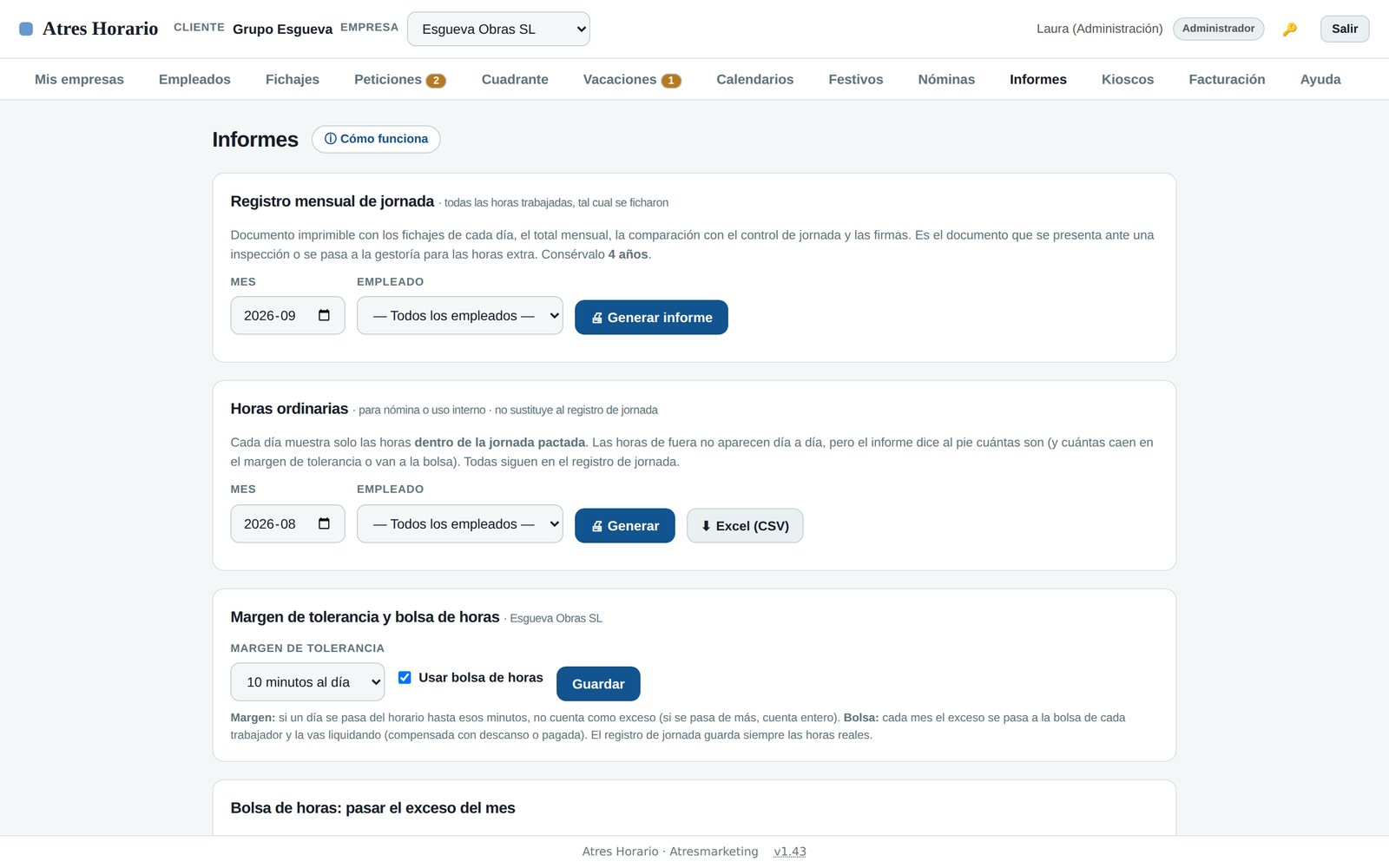Go to the Fichajes tab
The width and height of the screenshot is (1389, 868).
293,79
